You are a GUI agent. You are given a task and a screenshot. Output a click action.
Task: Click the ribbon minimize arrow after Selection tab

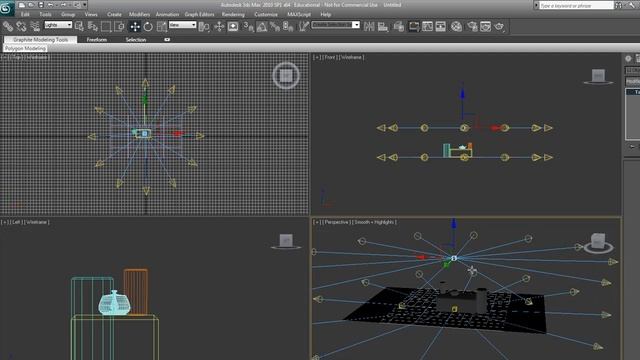(x=167, y=40)
